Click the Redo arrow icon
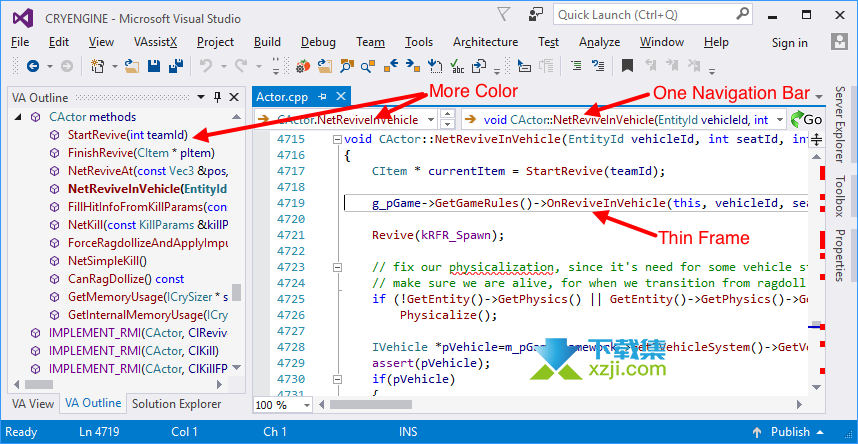858x444 pixels. (241, 67)
